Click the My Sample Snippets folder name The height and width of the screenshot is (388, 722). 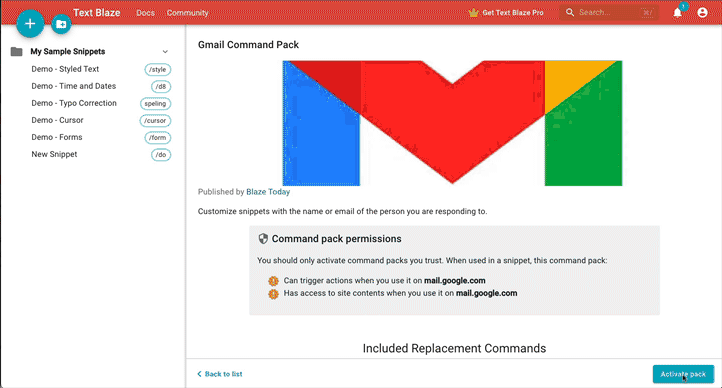click(x=68, y=52)
